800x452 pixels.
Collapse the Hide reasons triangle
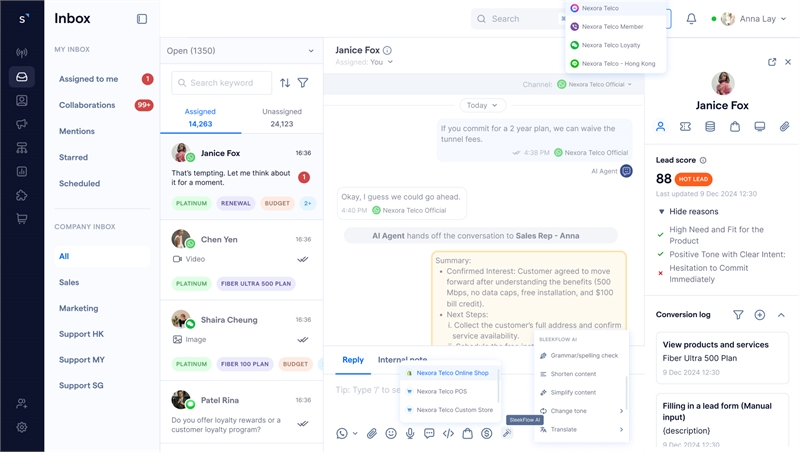pyautogui.click(x=661, y=211)
